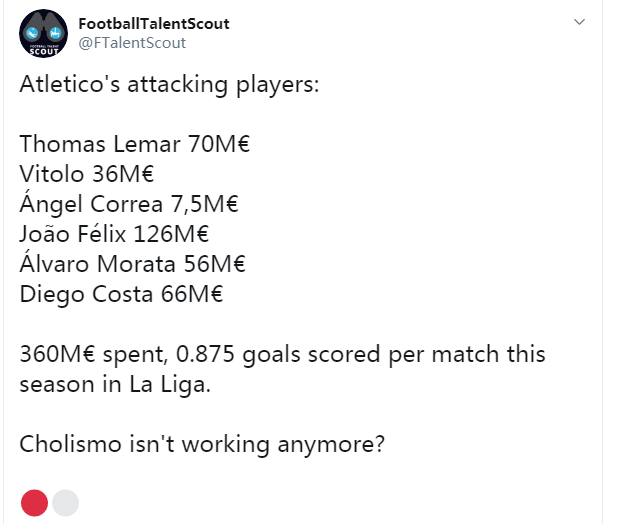Viewport: 617px width, 524px height.
Task: Open the FootballTalentScout binoculars avatar
Action: coord(43,33)
